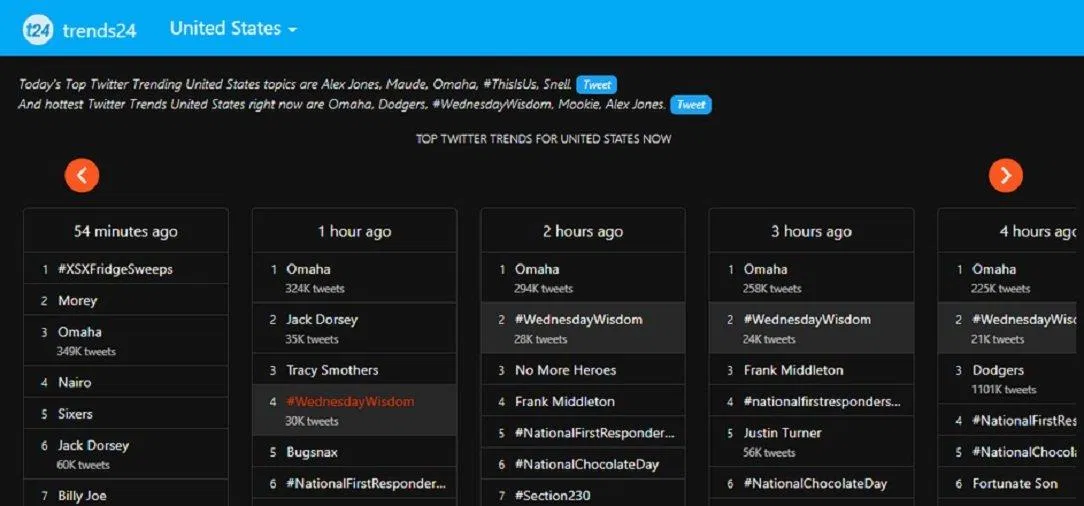The width and height of the screenshot is (1084, 506).
Task: Open the highlighted red #WednesdayWisdom trend
Action: point(351,401)
